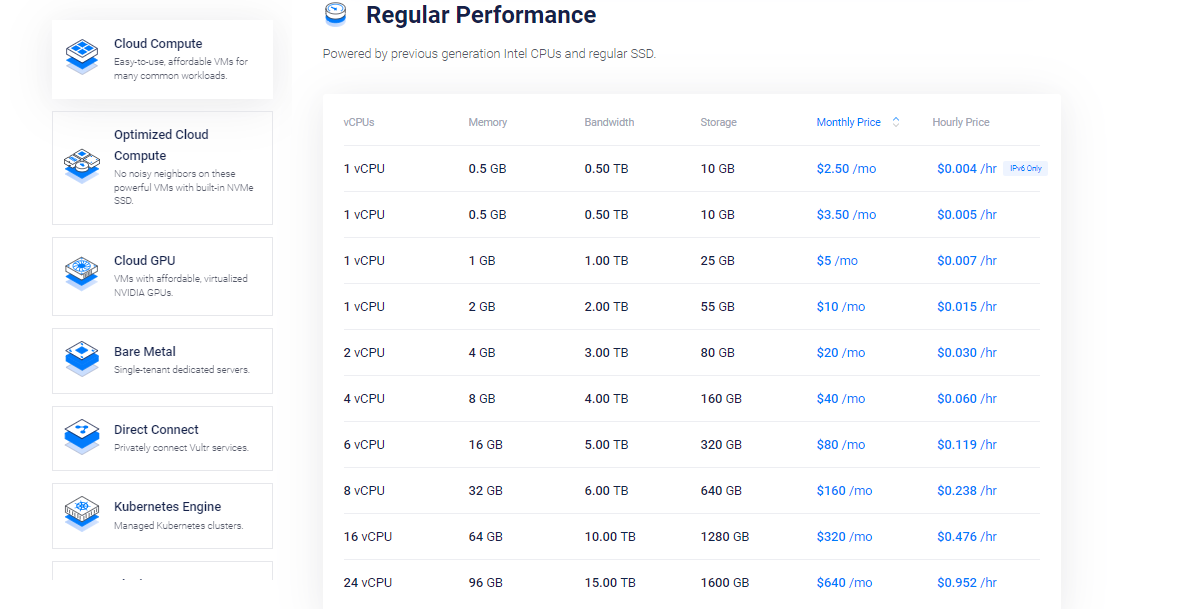
Task: Click the $2.50 monthly price link
Action: (x=846, y=168)
